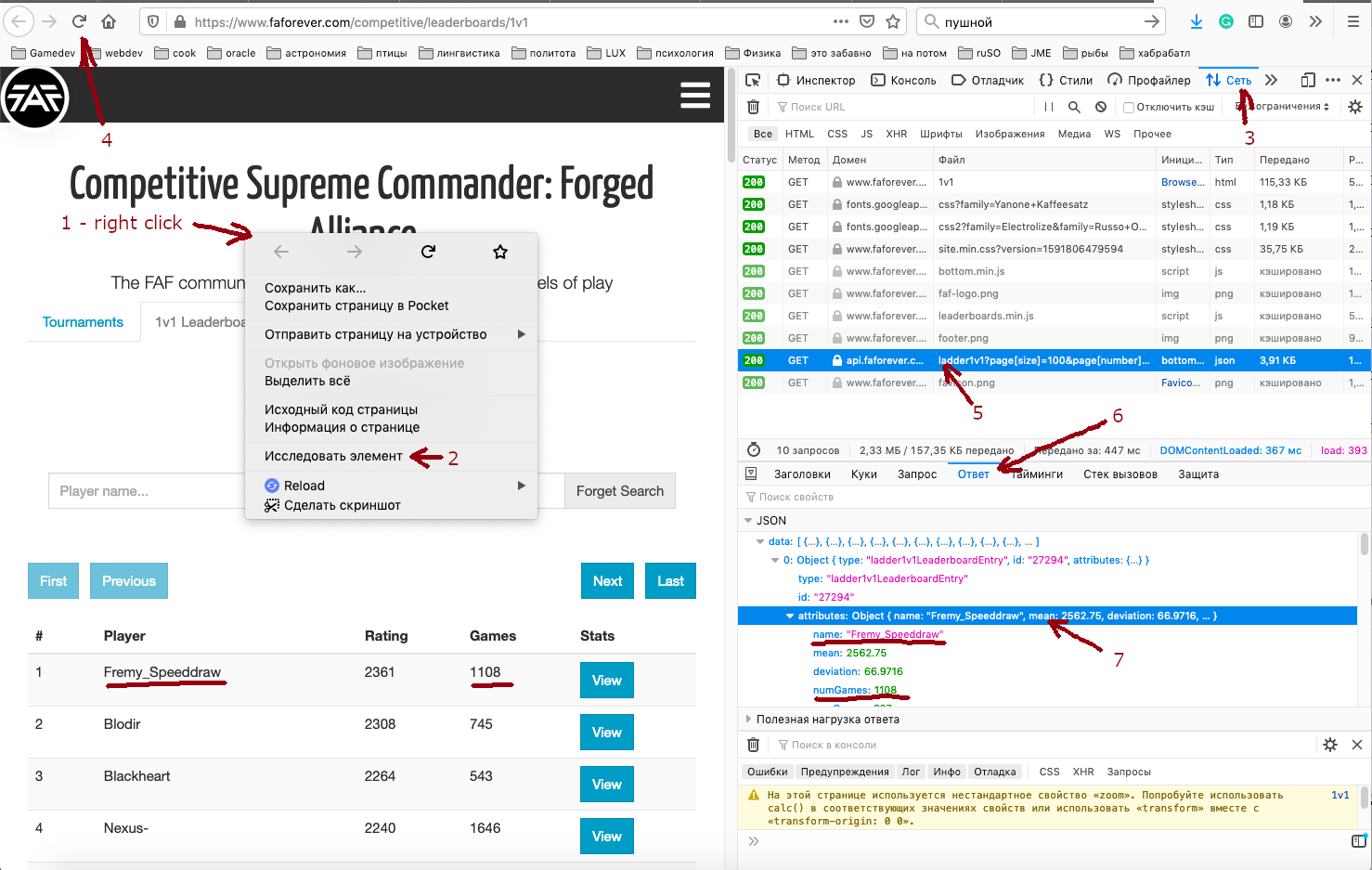This screenshot has width=1372, height=870.
Task: Toggle the 'Отключить кэш' checkbox
Action: coord(1129,107)
